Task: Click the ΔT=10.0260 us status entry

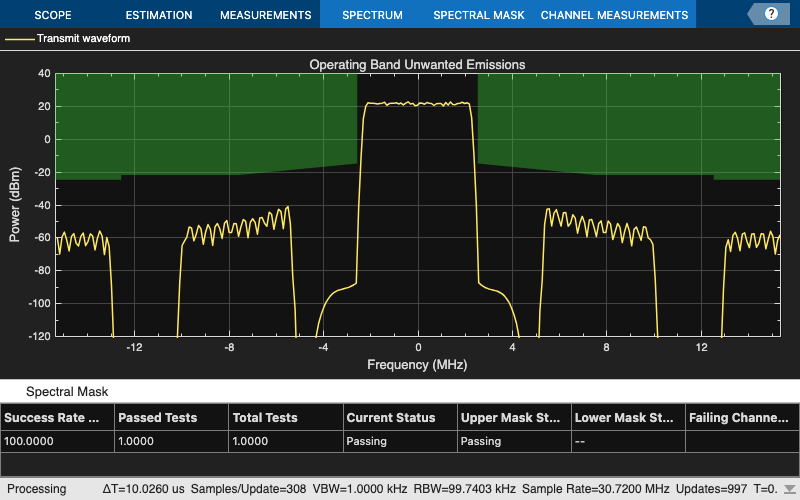Action: [143, 489]
